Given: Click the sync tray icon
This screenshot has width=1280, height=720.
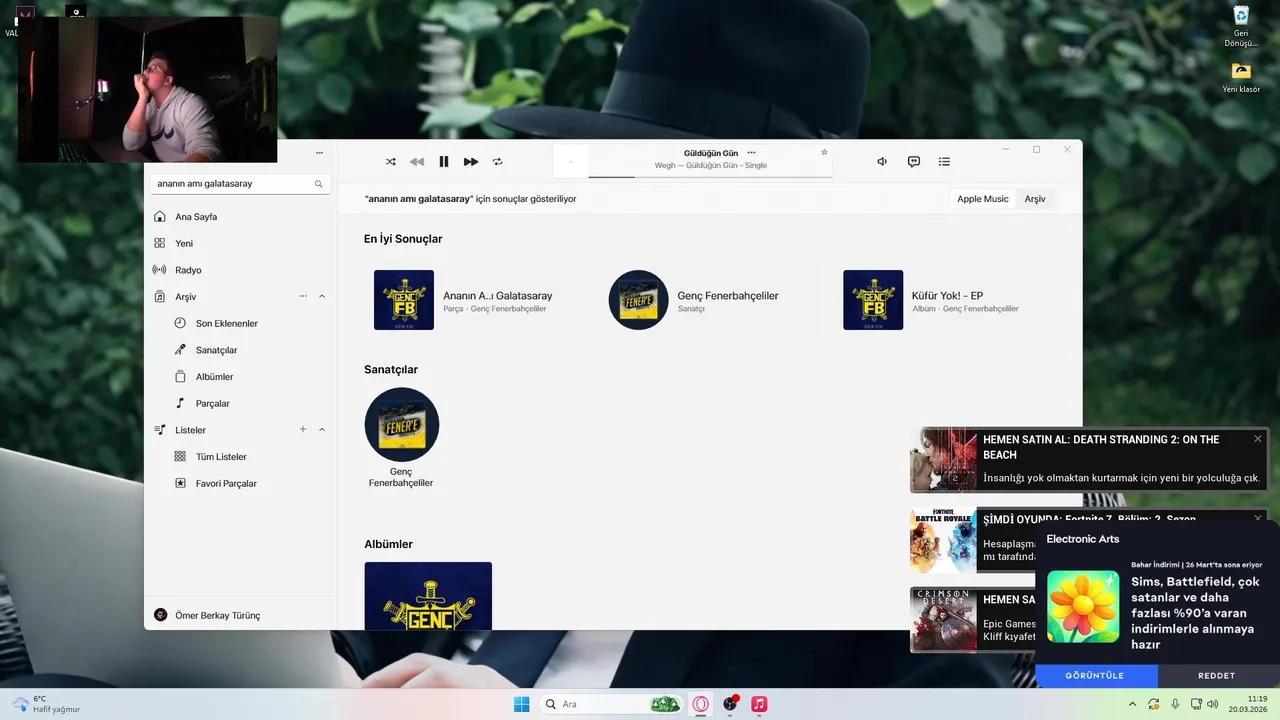Looking at the screenshot, I should [x=1154, y=704].
